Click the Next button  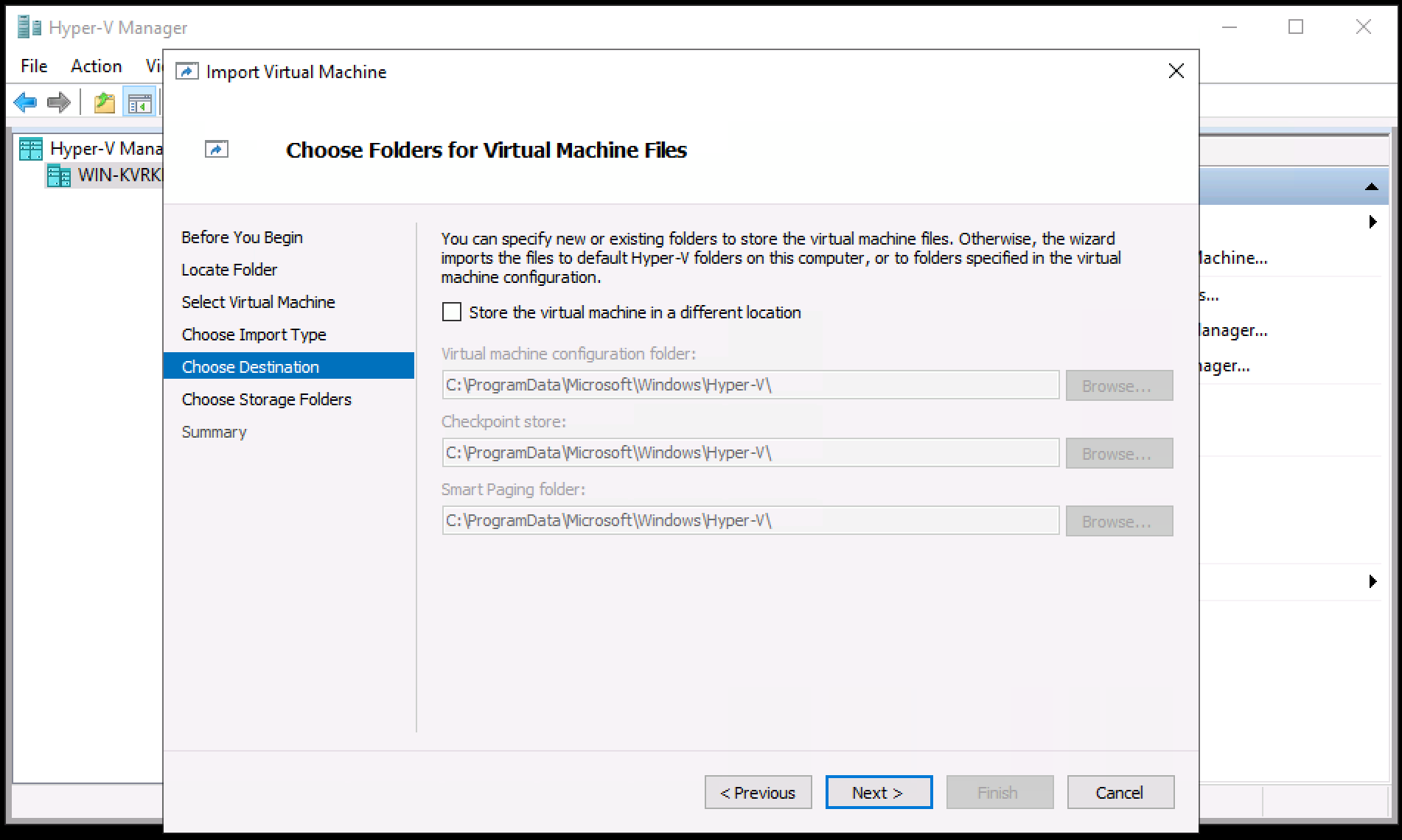click(879, 792)
